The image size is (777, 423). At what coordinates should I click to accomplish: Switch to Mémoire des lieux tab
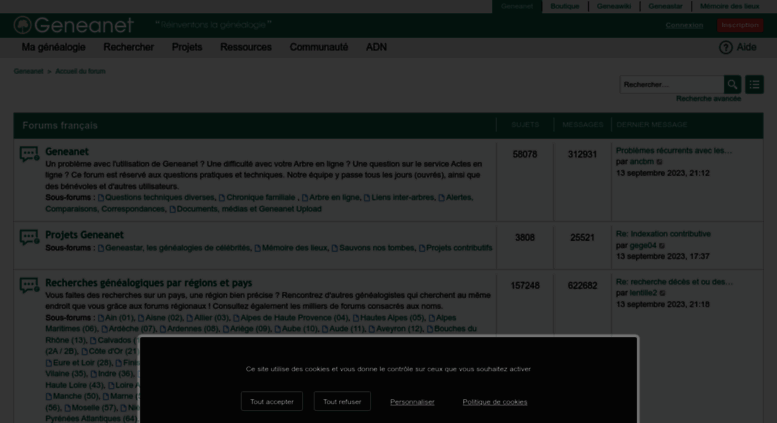click(x=729, y=6)
